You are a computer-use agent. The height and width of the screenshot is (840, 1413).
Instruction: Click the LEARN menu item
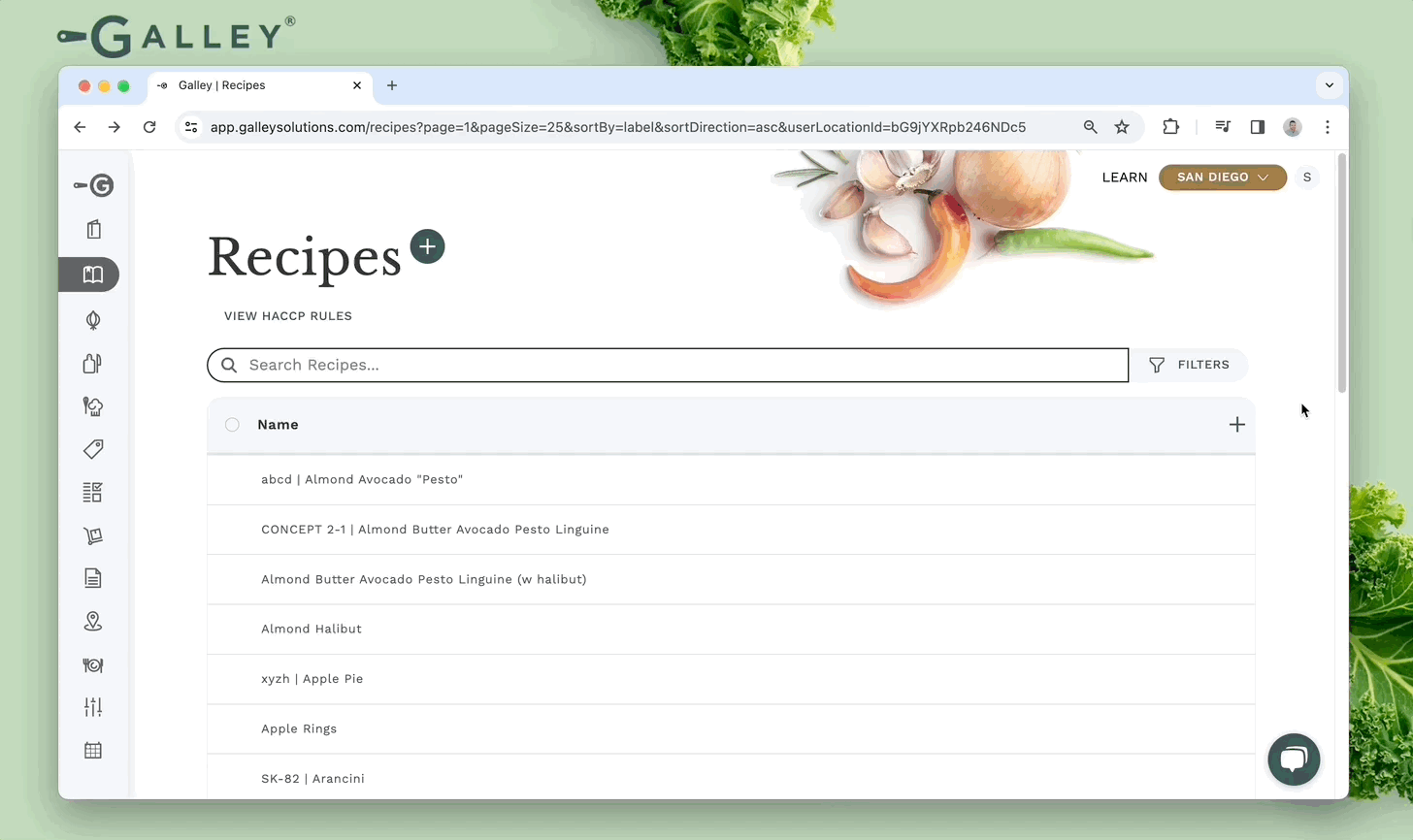1125,177
